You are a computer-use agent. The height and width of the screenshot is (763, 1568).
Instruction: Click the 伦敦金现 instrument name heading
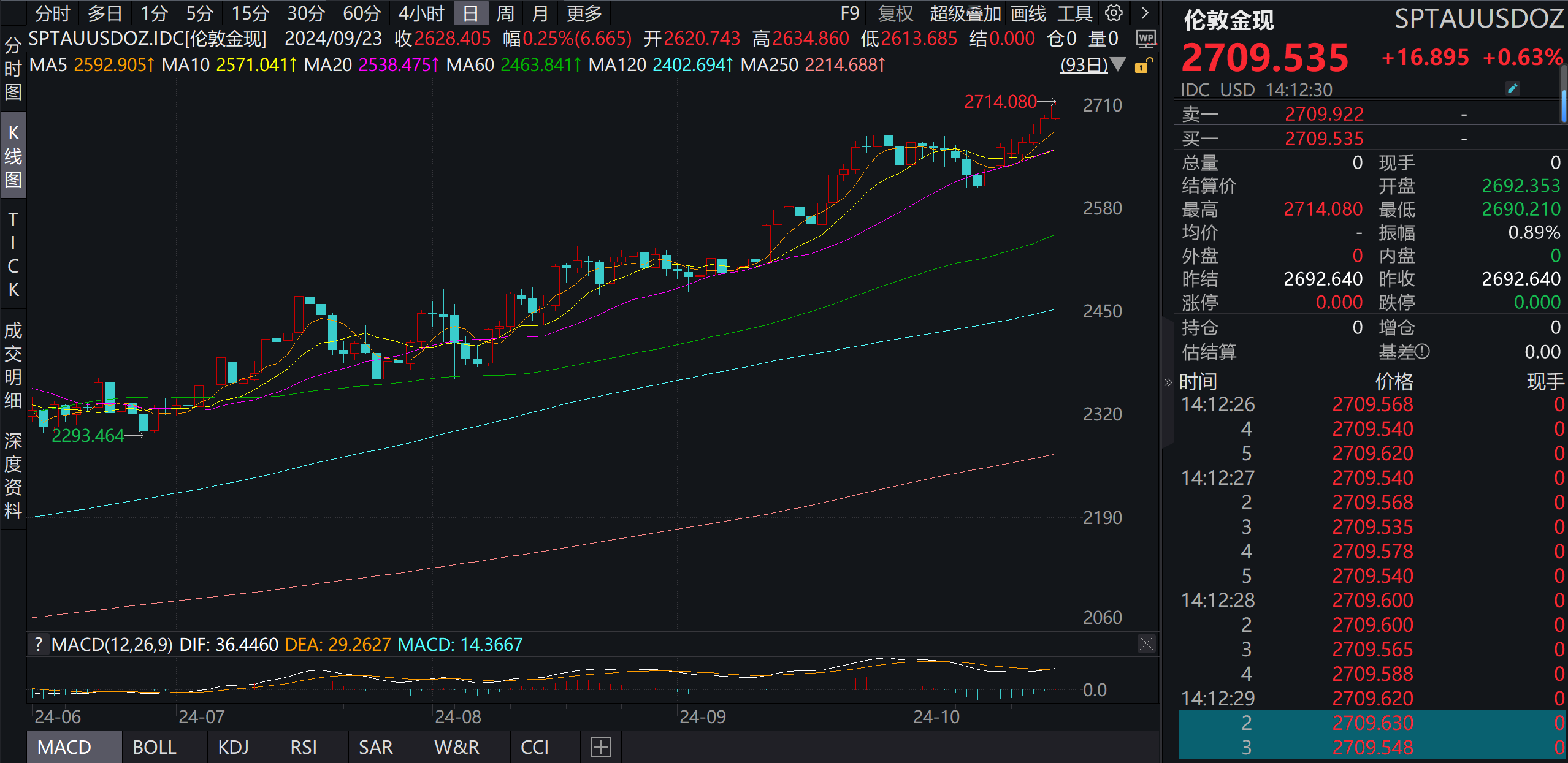pos(1228,20)
